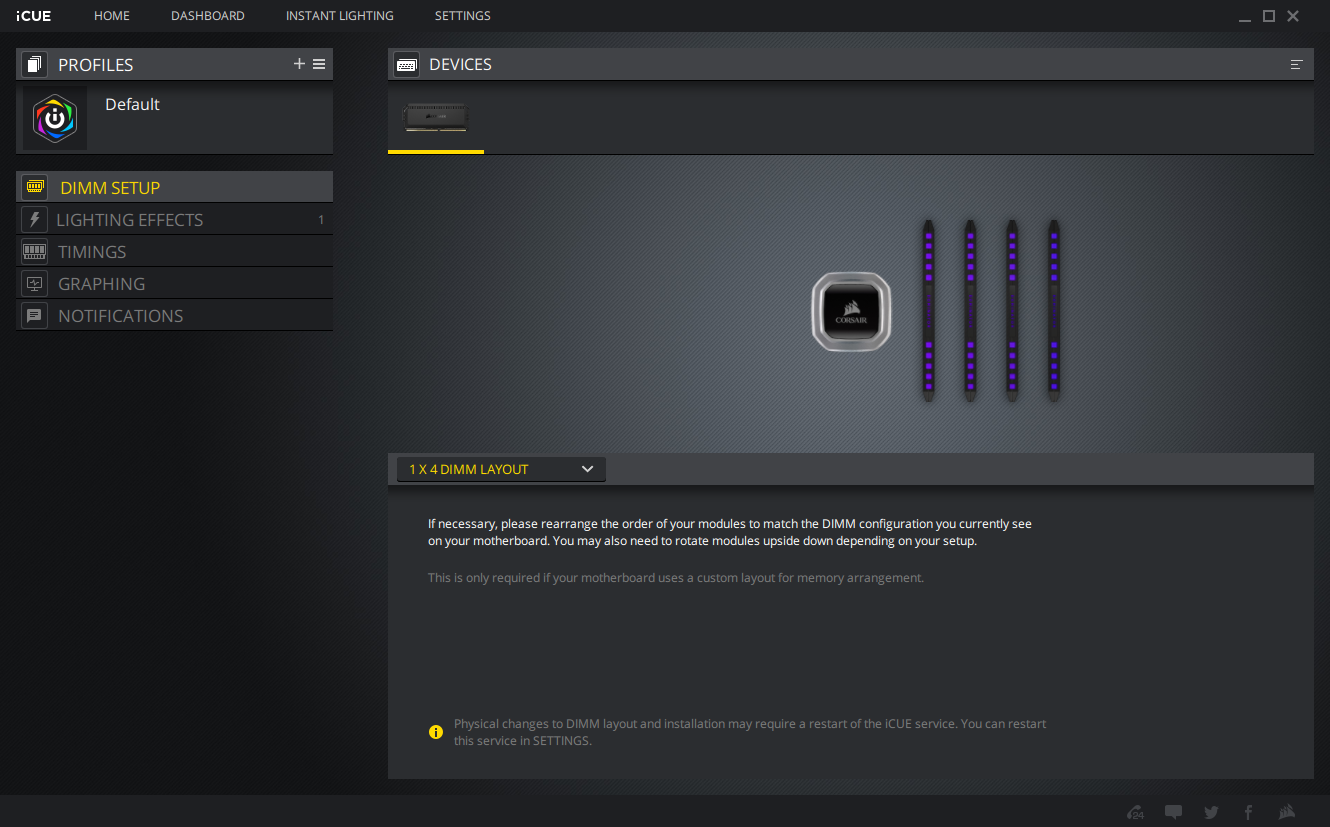Click the Profiles panel header icon
The height and width of the screenshot is (827, 1330).
(x=35, y=65)
